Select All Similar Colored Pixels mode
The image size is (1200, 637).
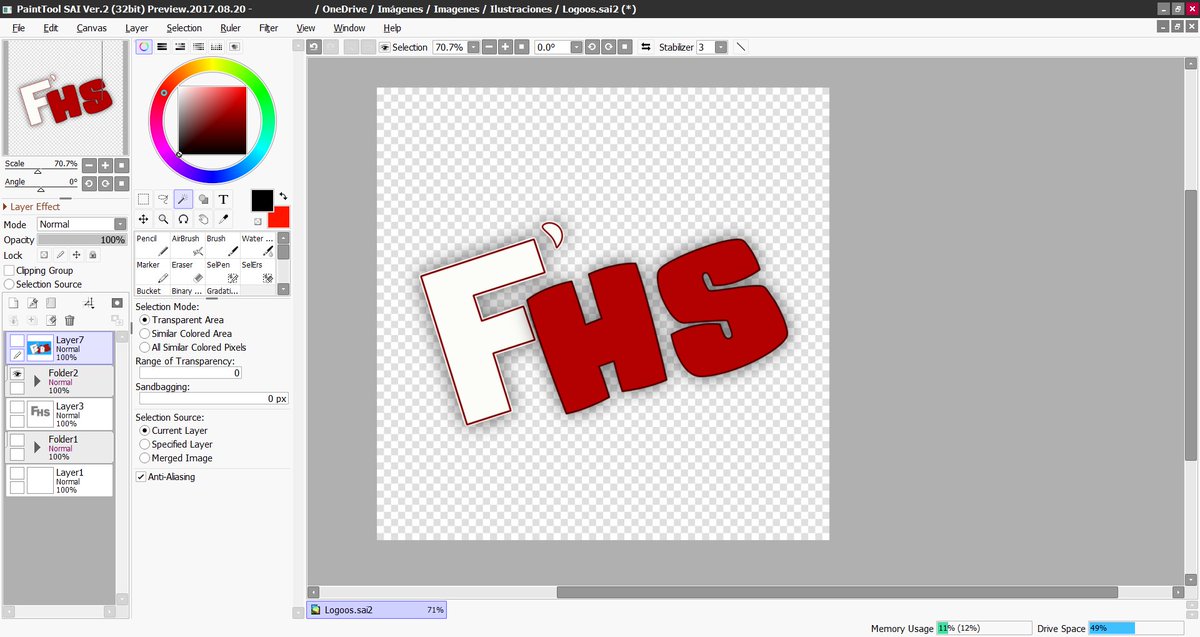[144, 347]
